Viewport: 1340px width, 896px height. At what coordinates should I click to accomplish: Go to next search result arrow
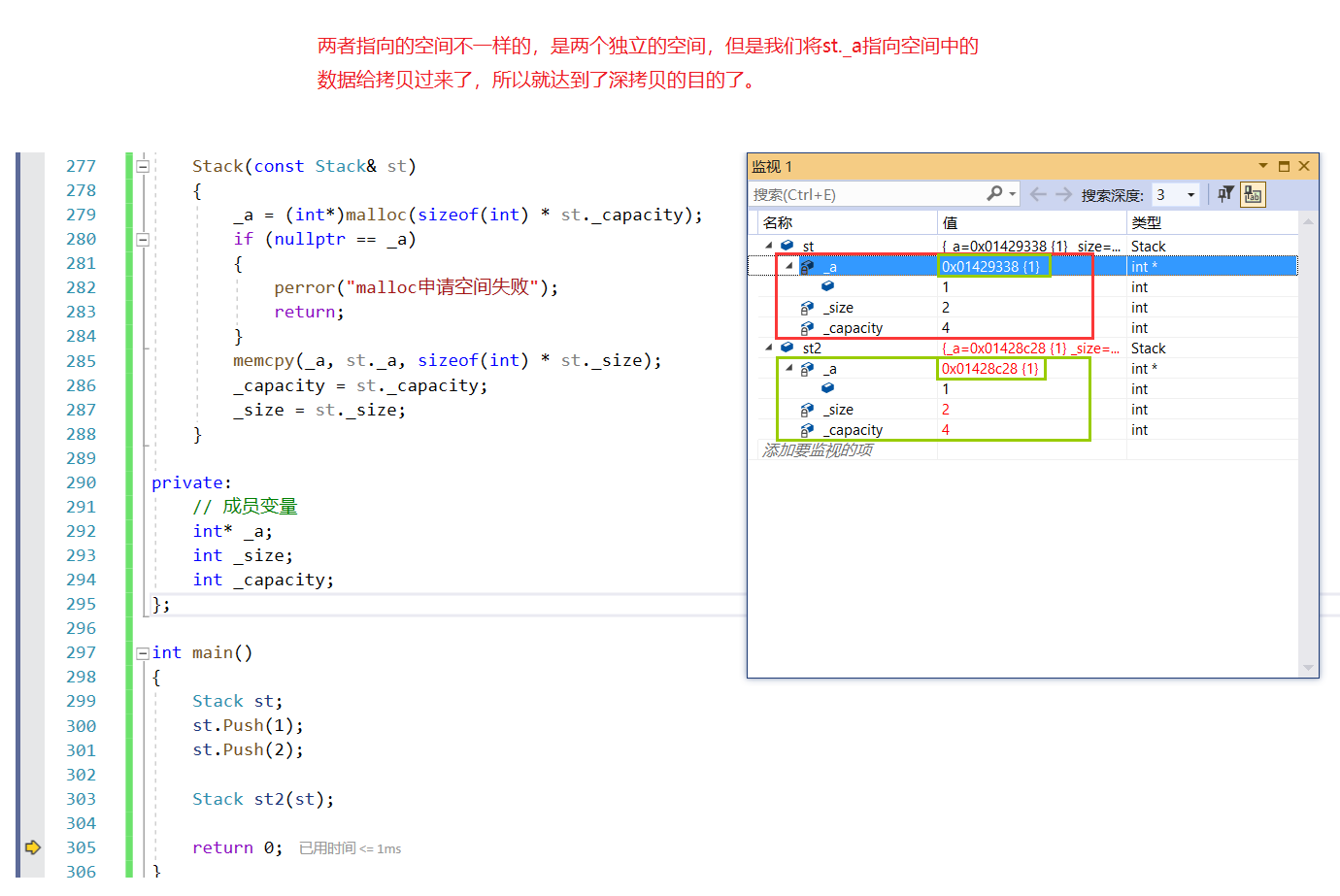(1064, 194)
